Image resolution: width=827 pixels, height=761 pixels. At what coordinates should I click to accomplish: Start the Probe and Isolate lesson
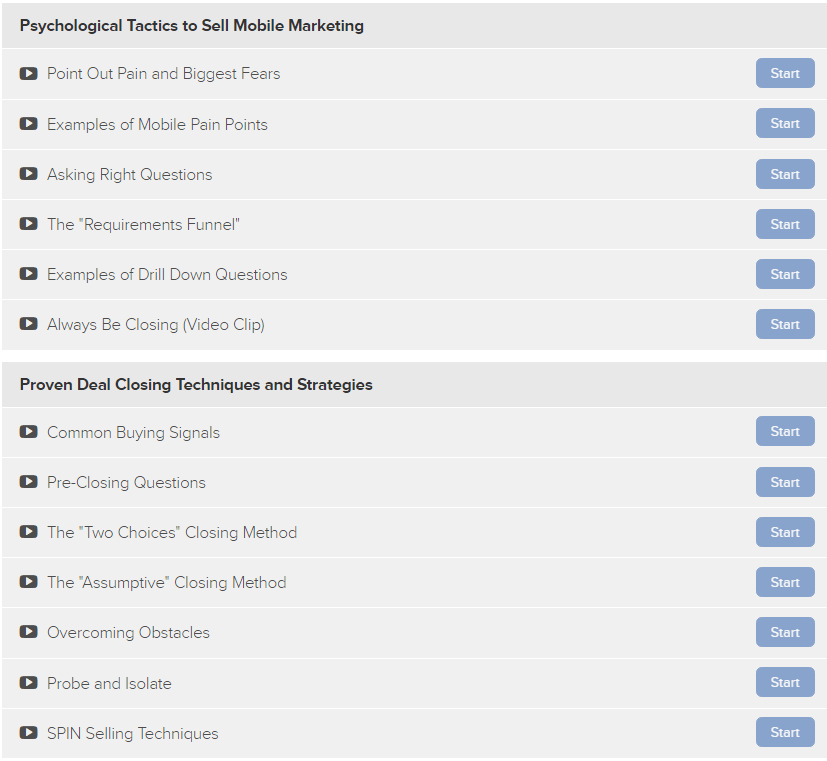pos(785,682)
